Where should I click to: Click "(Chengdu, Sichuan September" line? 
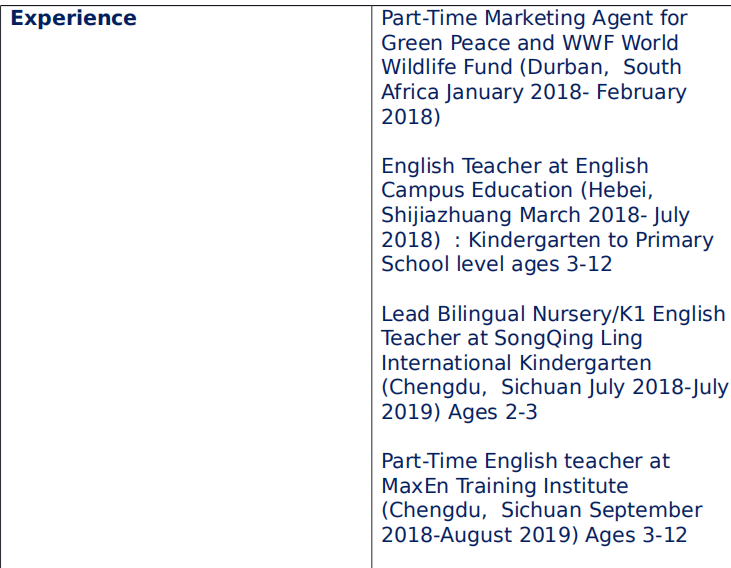(541, 510)
